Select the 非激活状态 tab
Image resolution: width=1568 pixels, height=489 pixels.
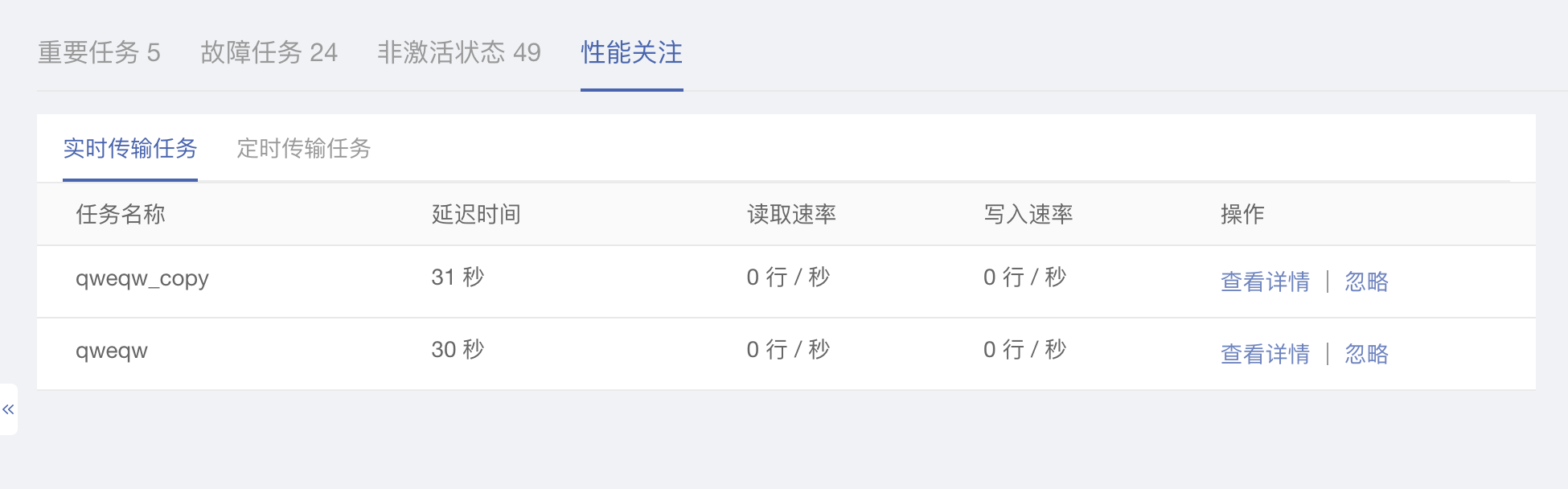coord(458,53)
